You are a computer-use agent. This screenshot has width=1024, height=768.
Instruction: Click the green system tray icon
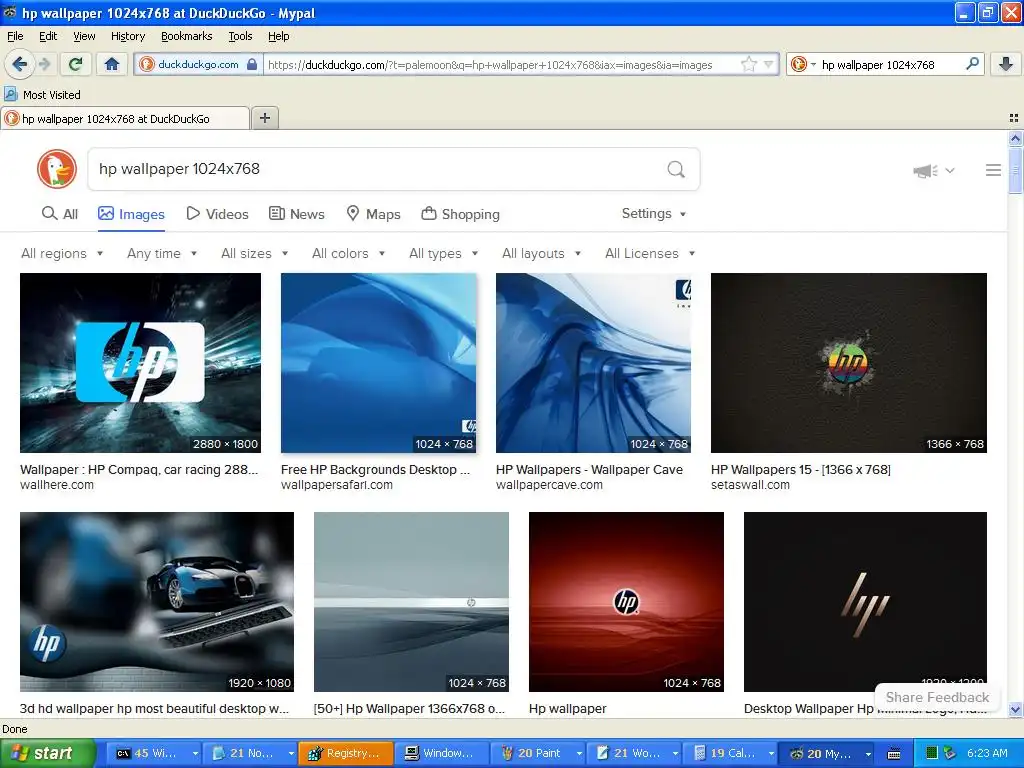click(932, 753)
